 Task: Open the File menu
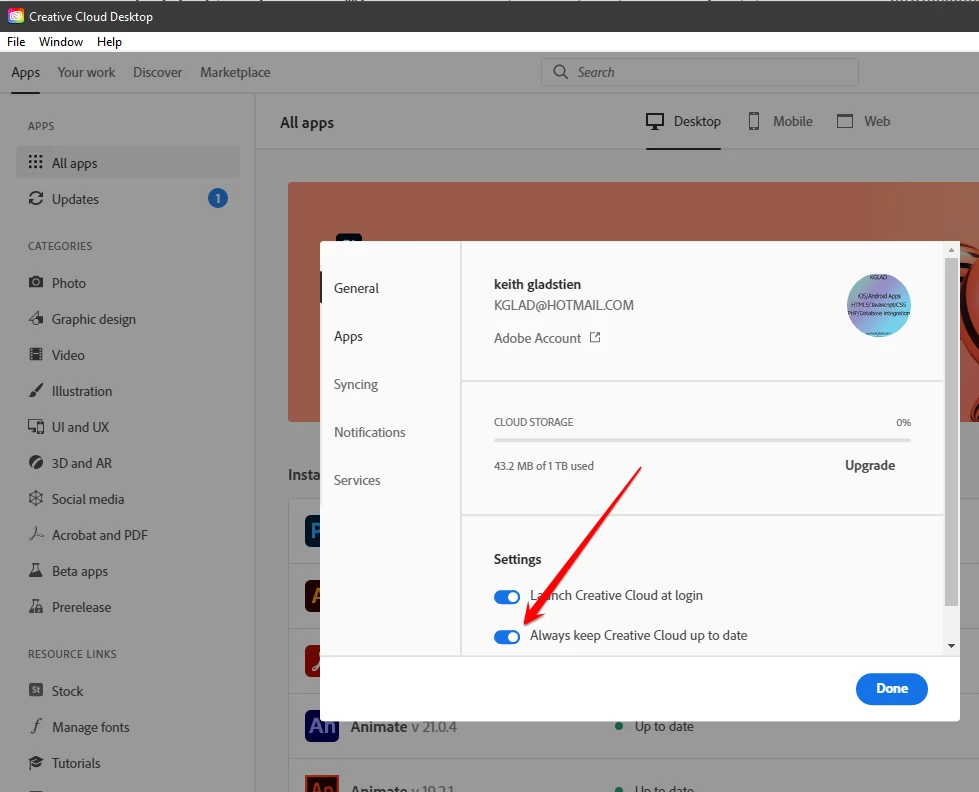pos(16,42)
